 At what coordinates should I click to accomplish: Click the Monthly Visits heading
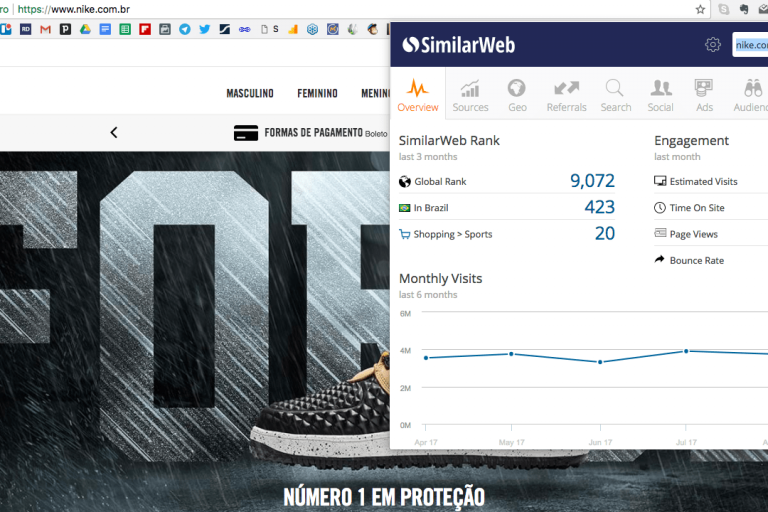(x=440, y=278)
